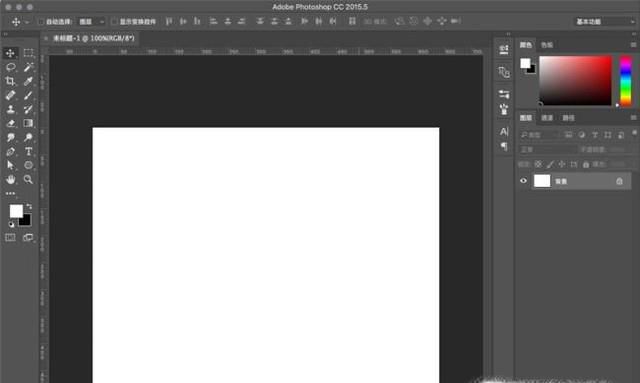Enable the Auto-Select checkbox
Screen dimensions: 640x383
(41, 22)
